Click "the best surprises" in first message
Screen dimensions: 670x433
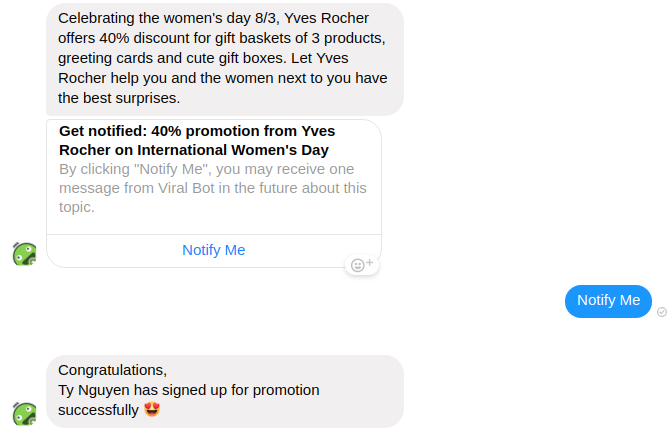118,98
